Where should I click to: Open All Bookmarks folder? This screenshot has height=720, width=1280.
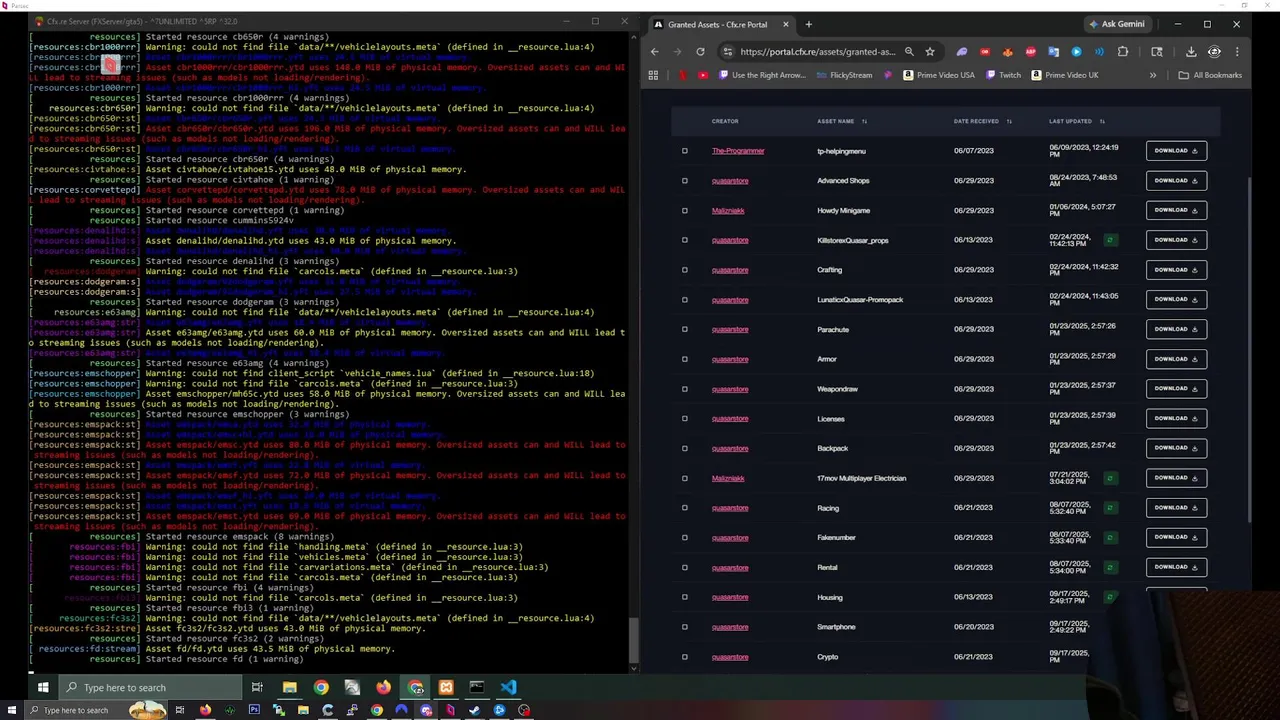tap(1210, 75)
